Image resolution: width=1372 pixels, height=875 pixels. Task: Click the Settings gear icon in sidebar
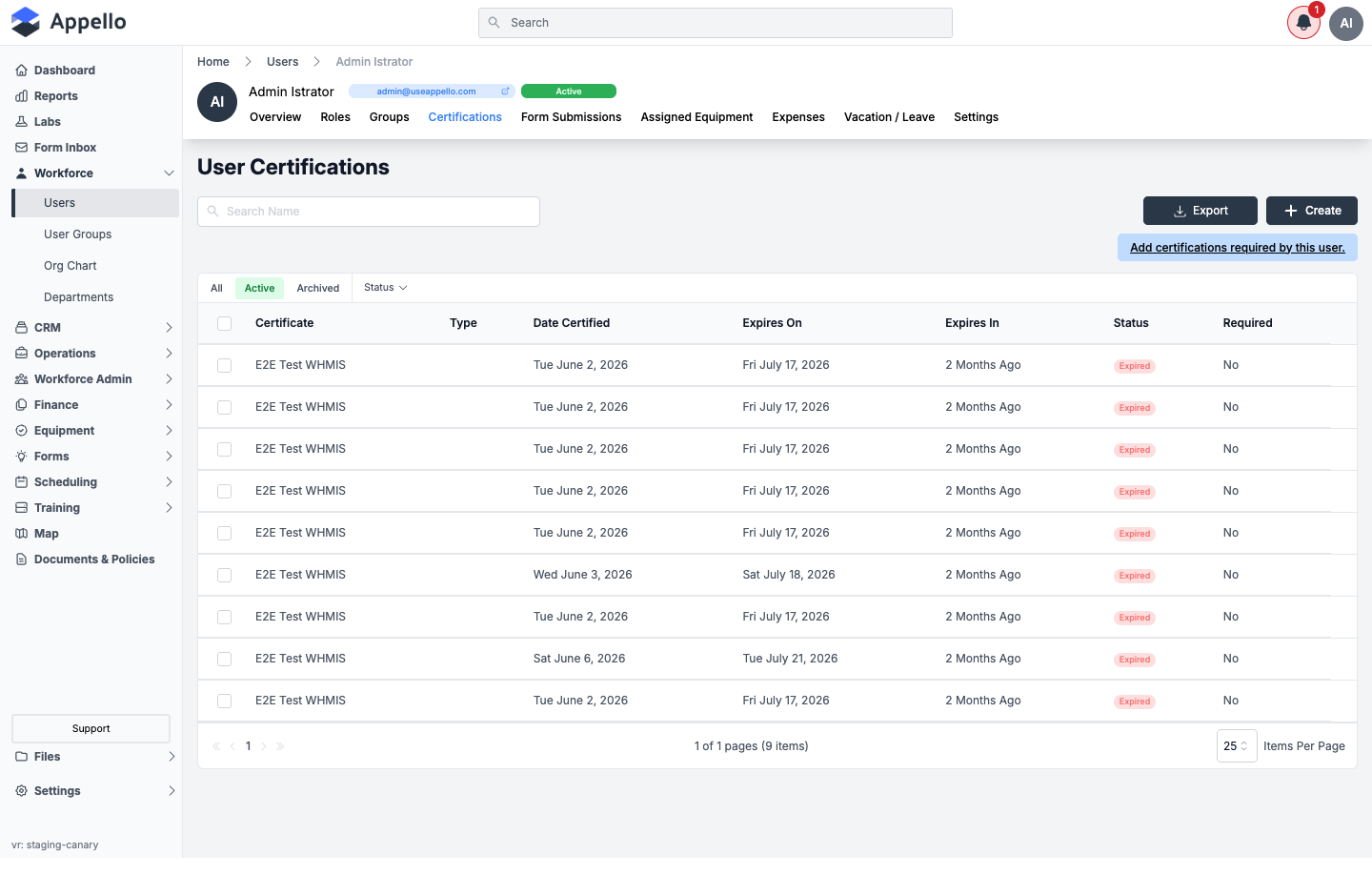tap(21, 791)
